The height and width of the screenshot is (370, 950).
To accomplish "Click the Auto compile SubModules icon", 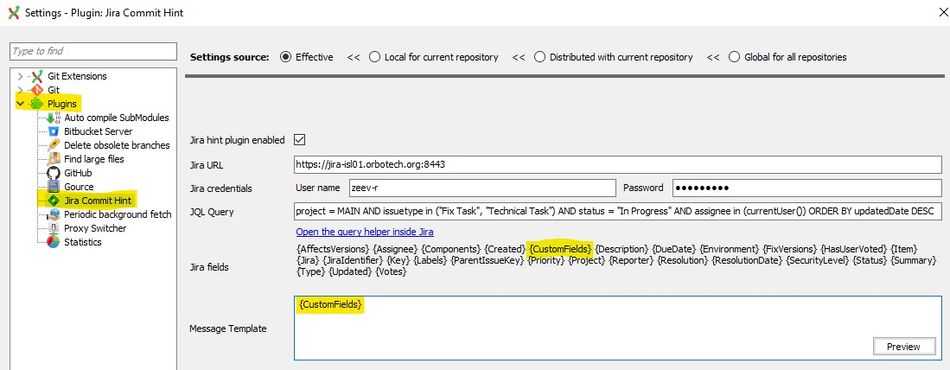I will pos(54,117).
